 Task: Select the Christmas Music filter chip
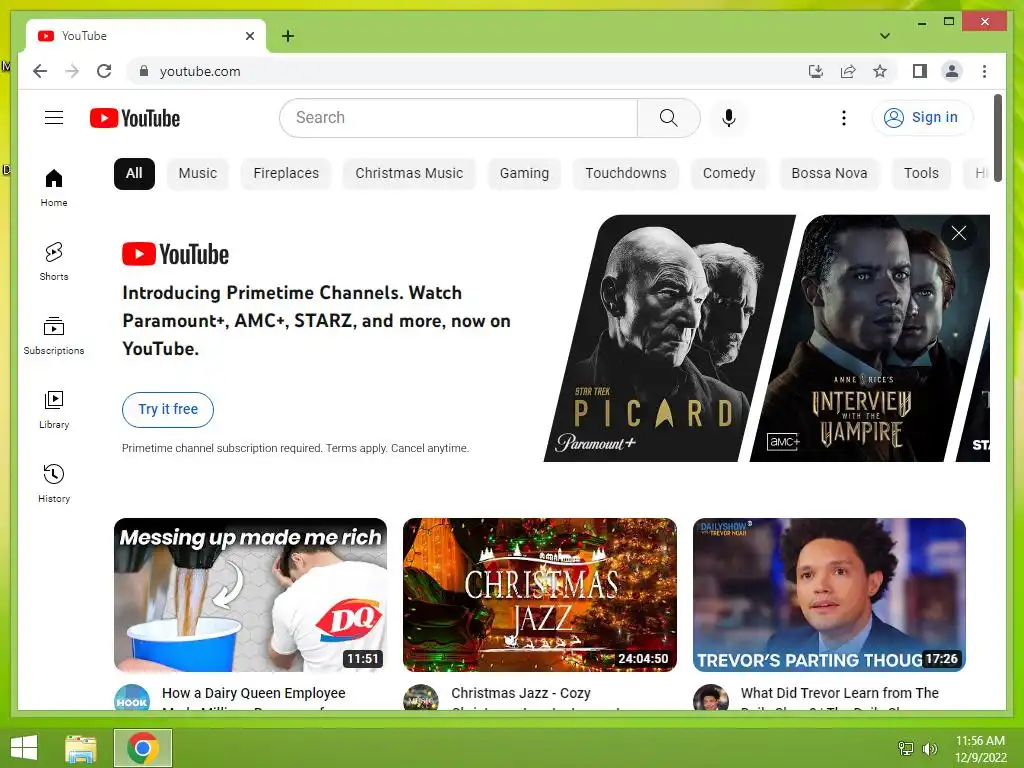409,174
